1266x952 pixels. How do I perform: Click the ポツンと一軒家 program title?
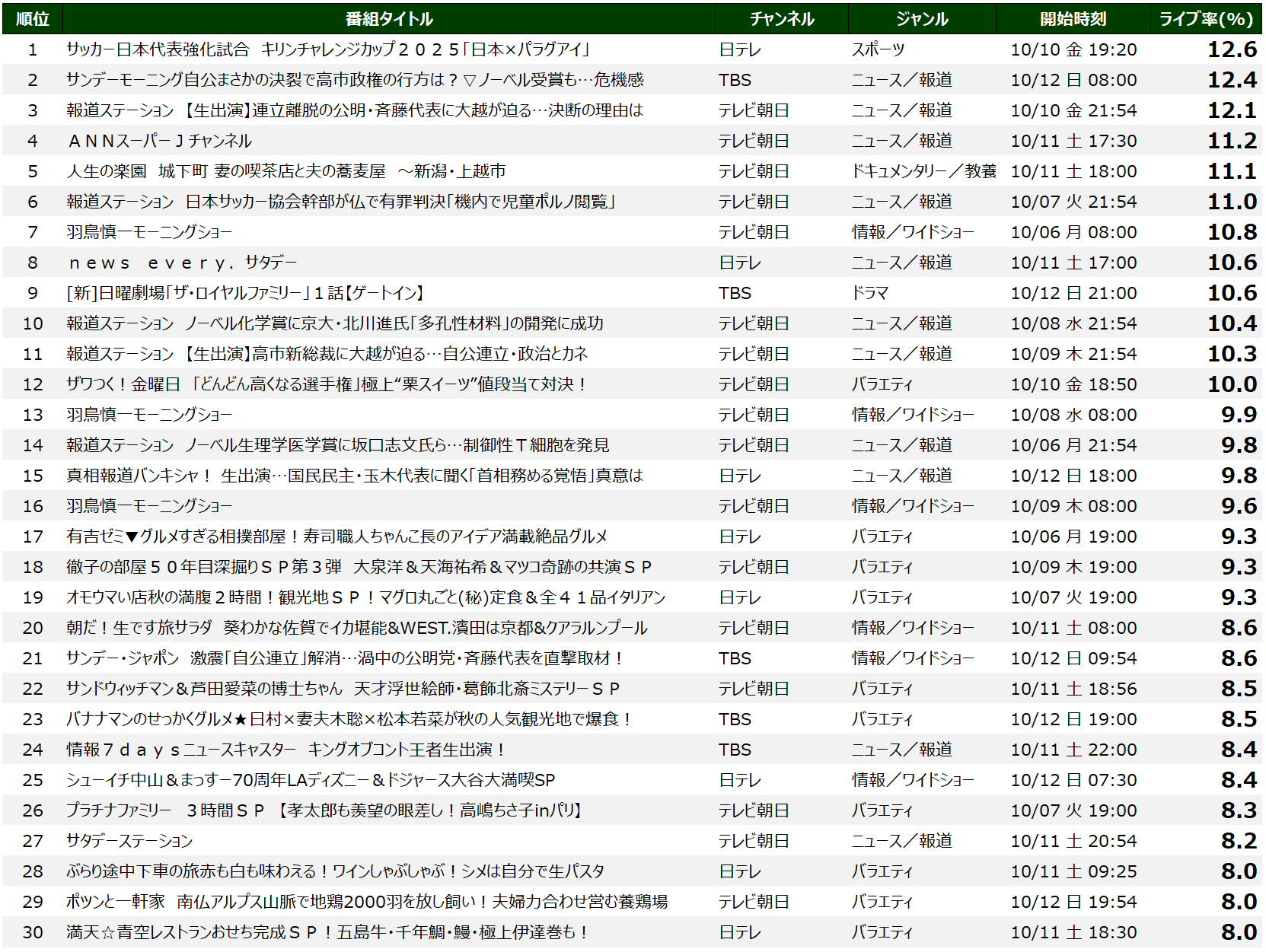(x=367, y=902)
